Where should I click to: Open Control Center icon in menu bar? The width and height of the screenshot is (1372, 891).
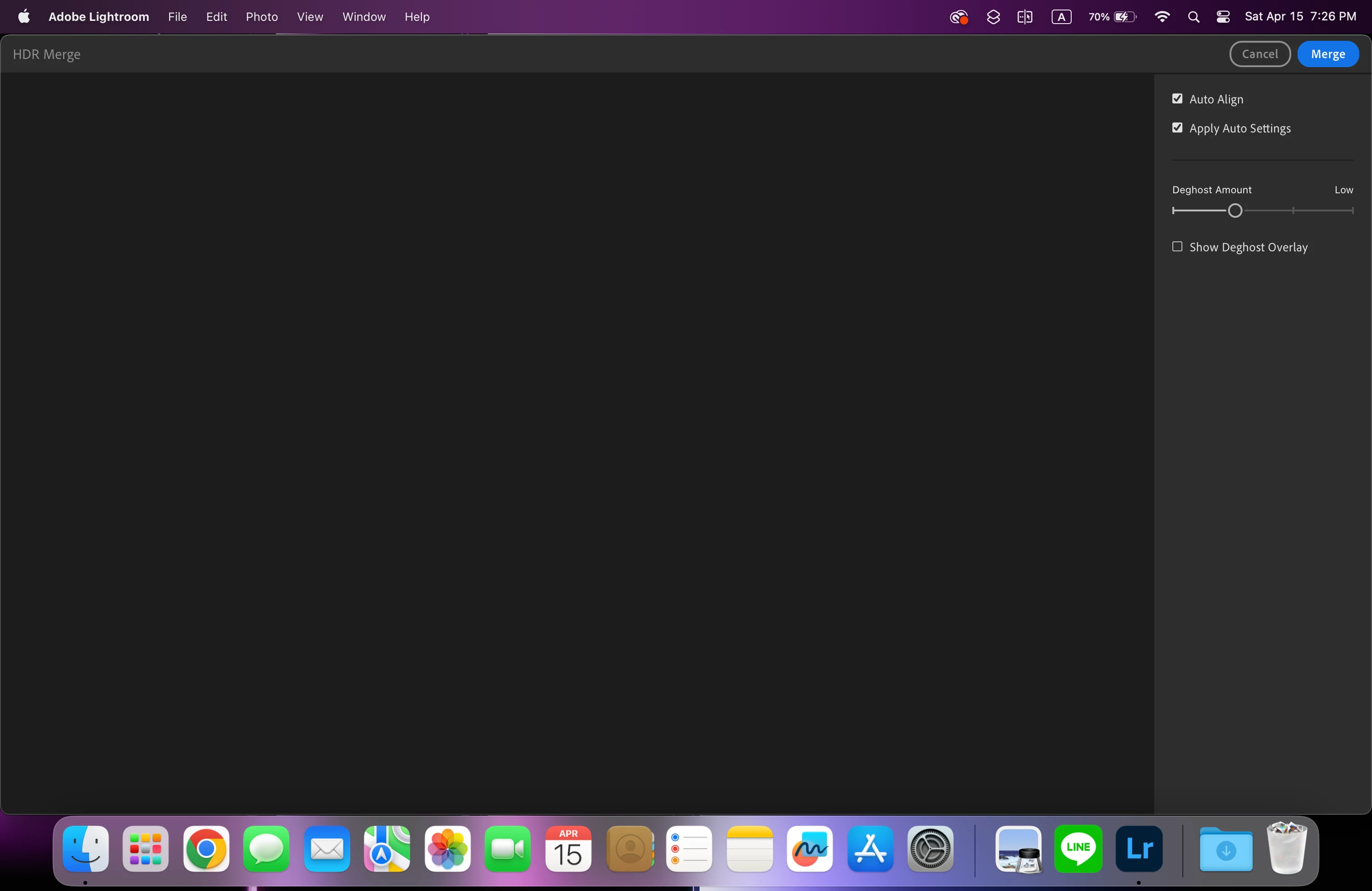pyautogui.click(x=1223, y=17)
